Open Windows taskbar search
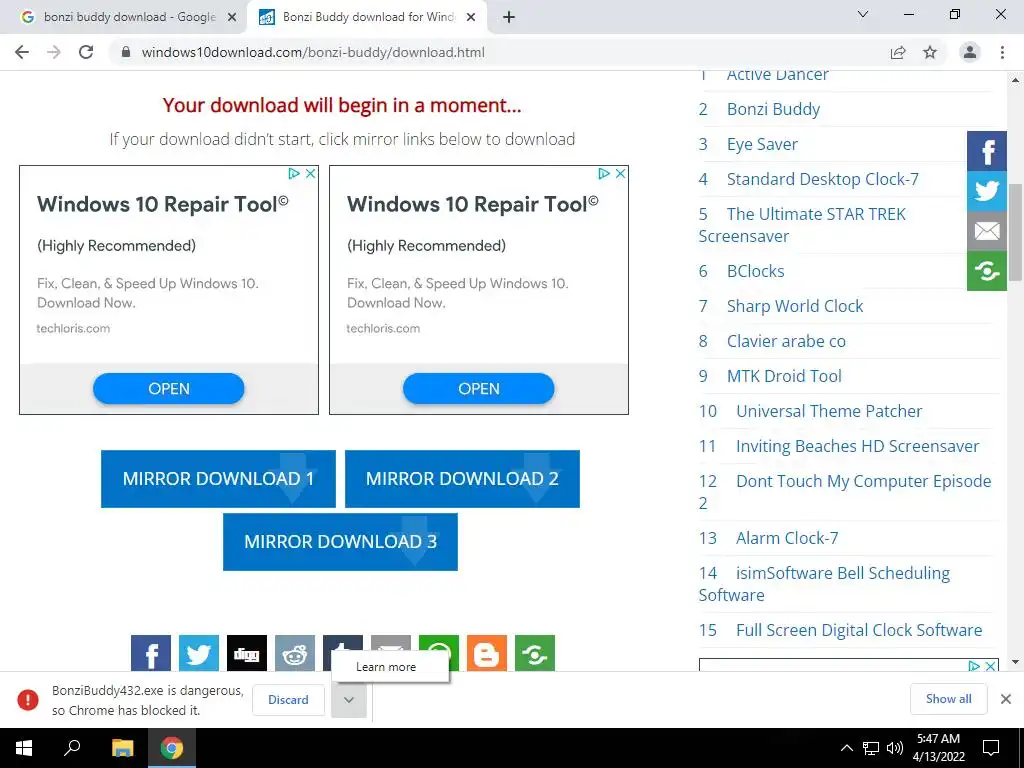This screenshot has height=768, width=1024. click(x=72, y=748)
